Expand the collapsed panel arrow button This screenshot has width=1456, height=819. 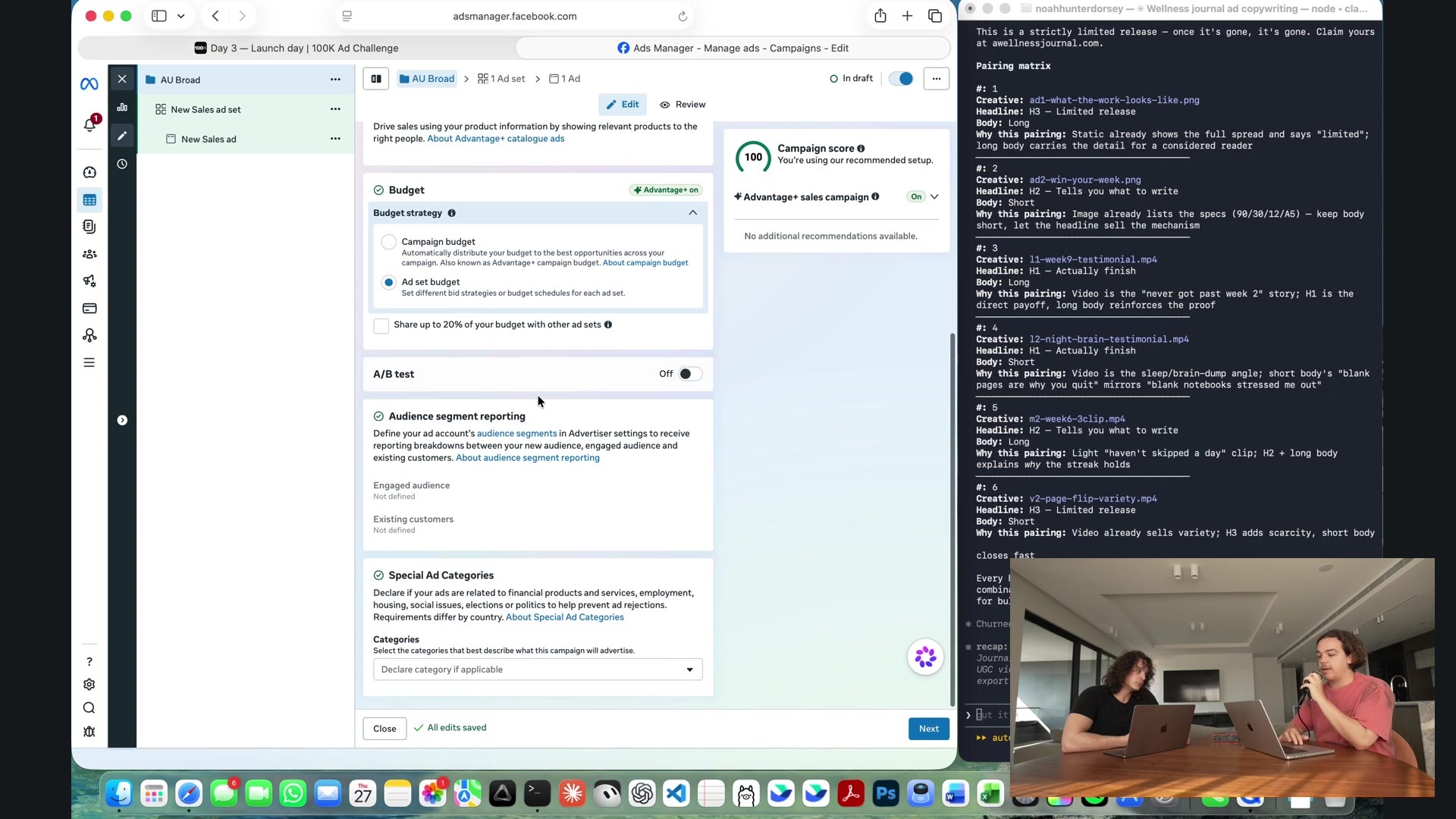tap(122, 420)
